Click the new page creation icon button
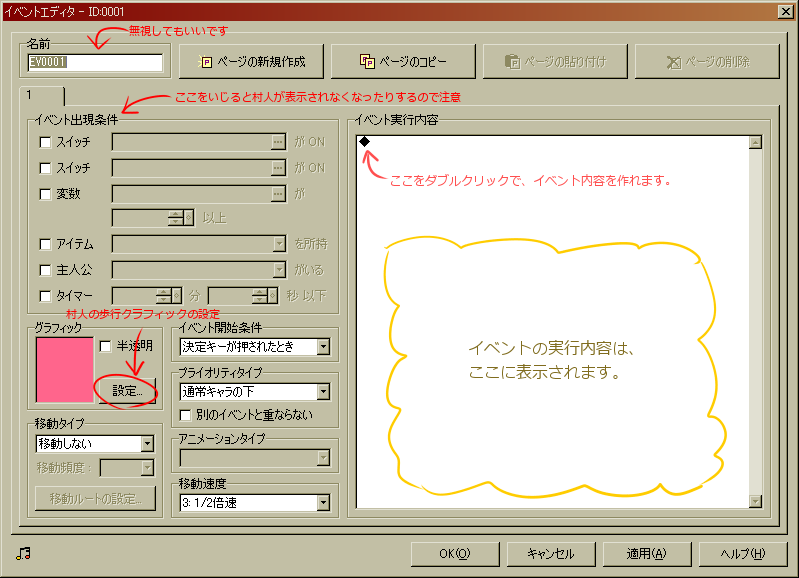 tap(249, 62)
